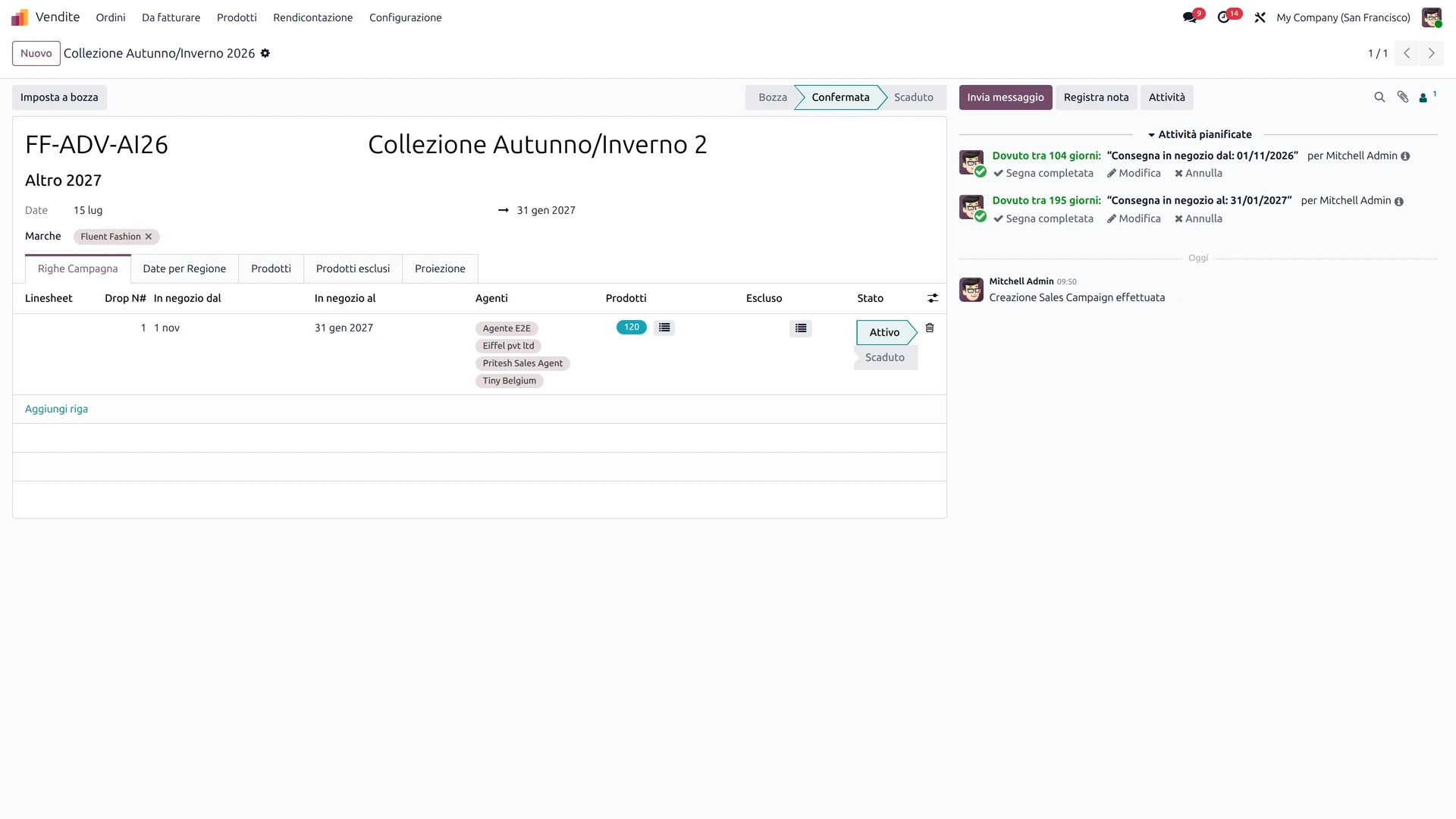Set status to Bozza
This screenshot has width=1456, height=819.
[772, 97]
